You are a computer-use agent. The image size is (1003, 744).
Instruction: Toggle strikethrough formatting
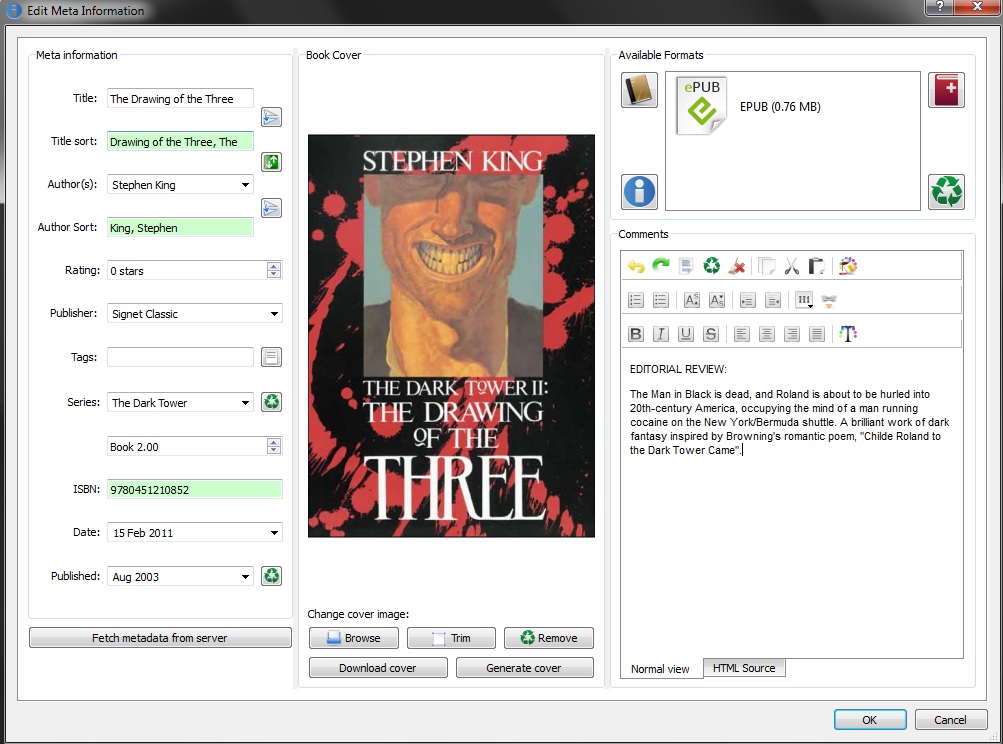[x=711, y=333]
